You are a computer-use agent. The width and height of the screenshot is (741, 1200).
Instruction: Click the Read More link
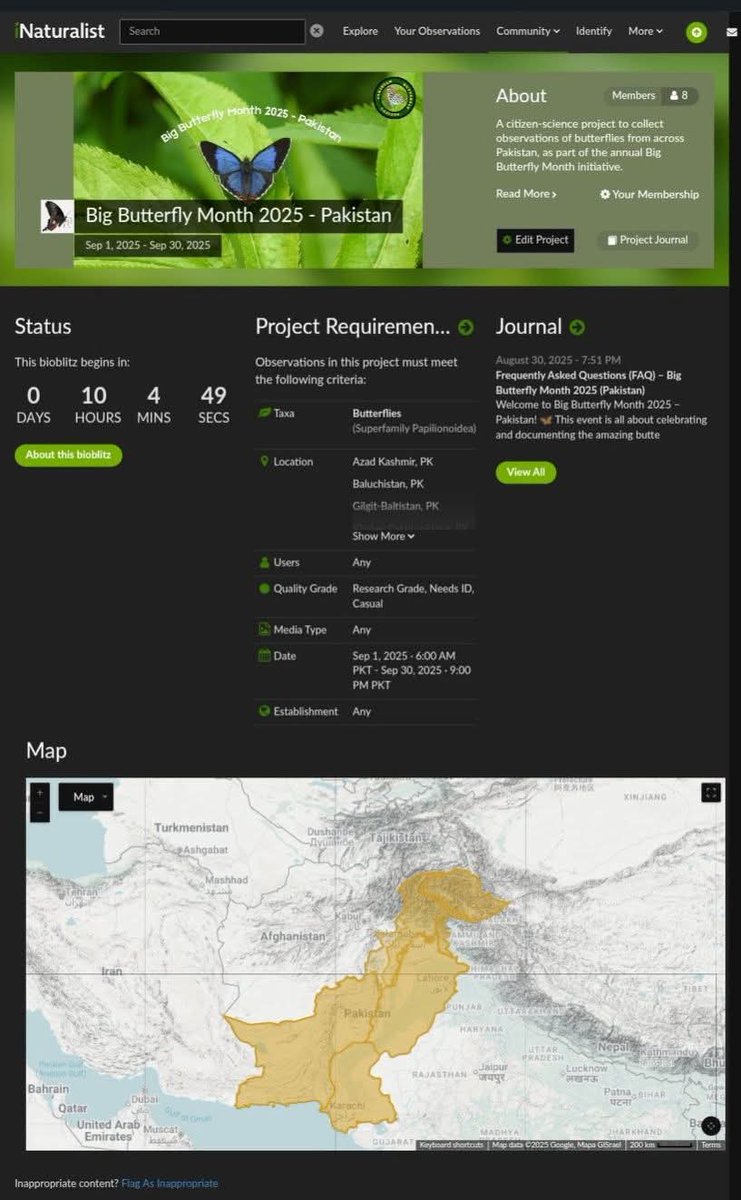point(526,194)
